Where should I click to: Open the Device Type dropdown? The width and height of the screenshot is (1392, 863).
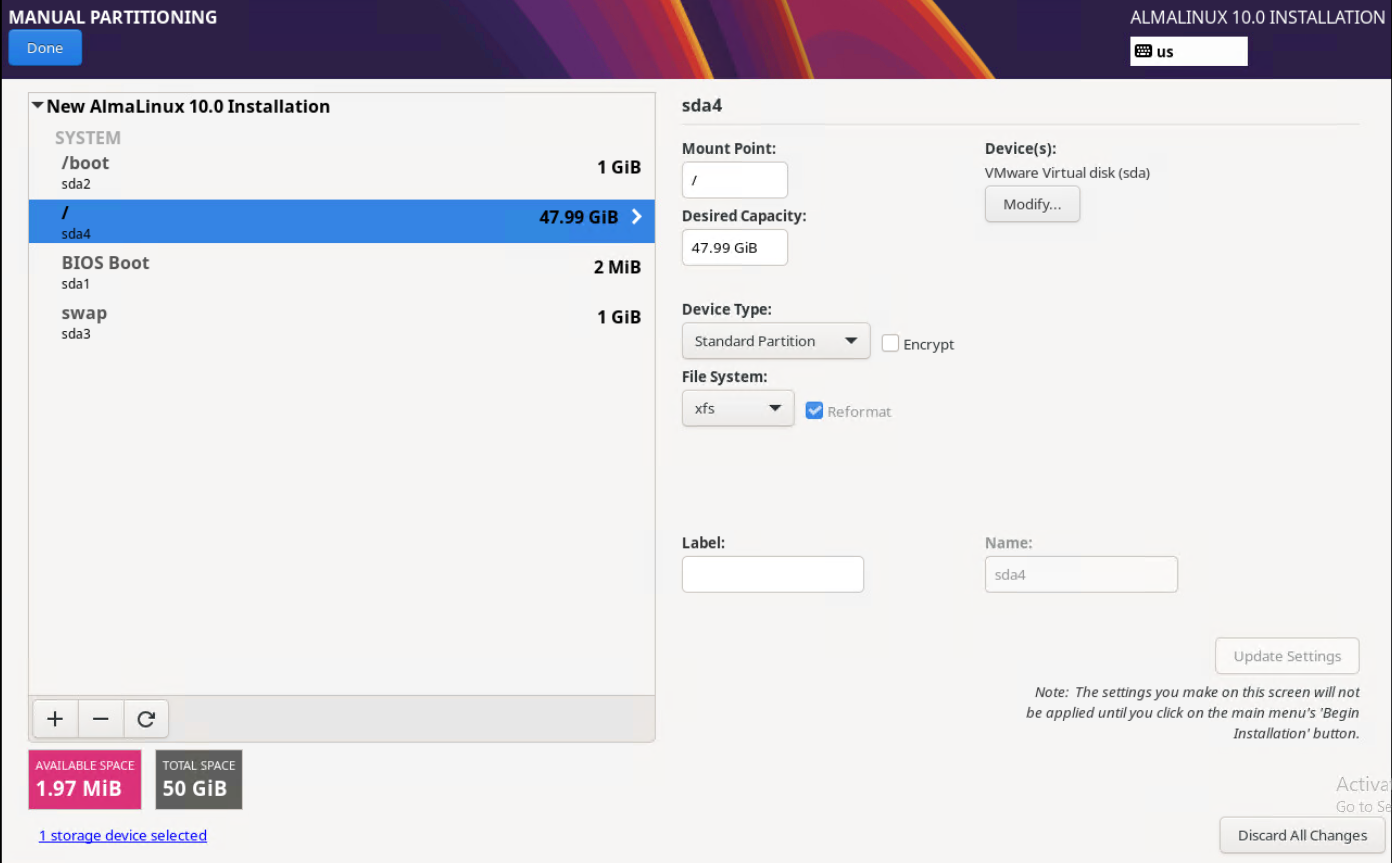(776, 341)
